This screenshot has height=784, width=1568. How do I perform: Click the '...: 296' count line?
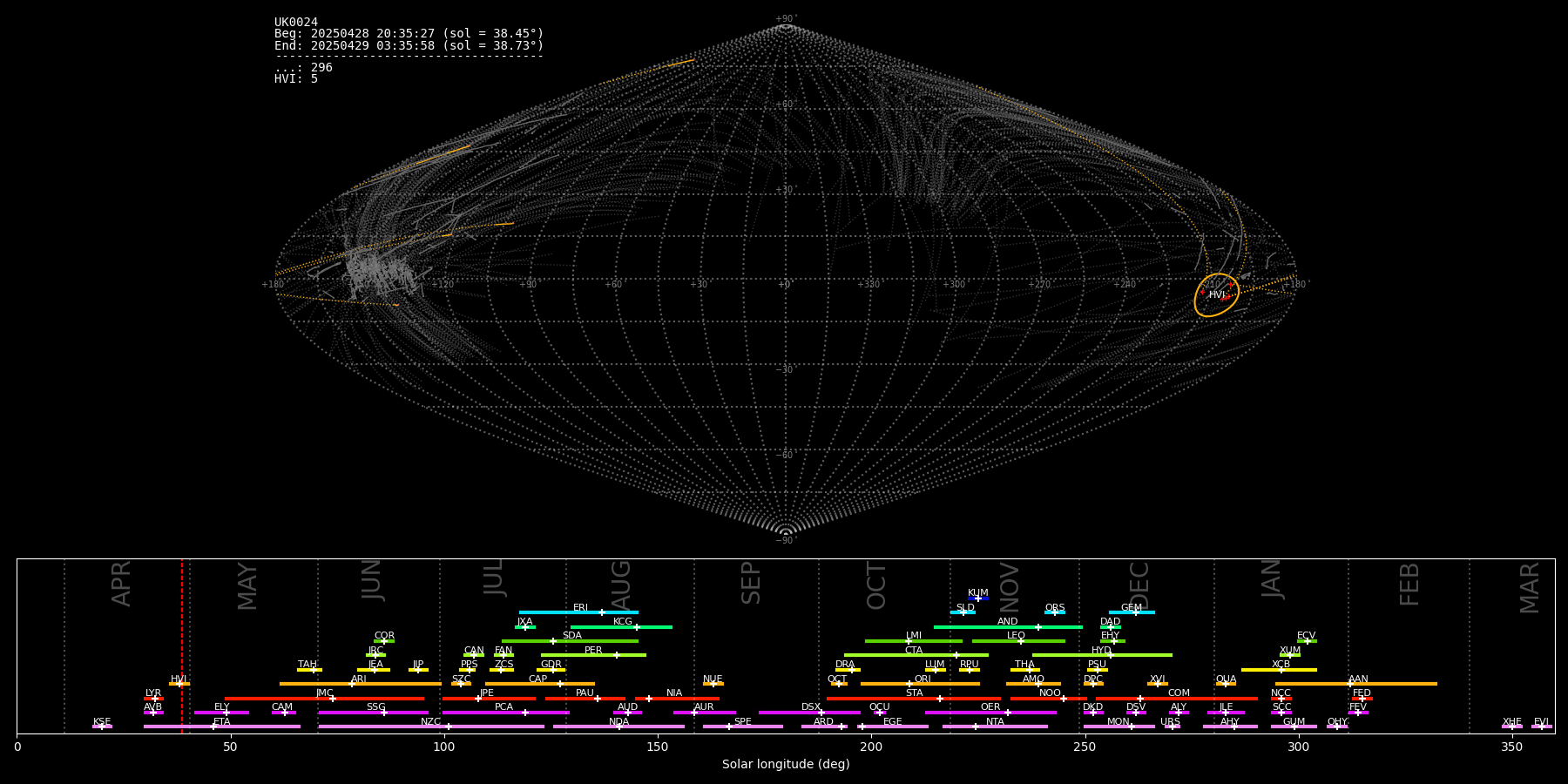pos(303,67)
